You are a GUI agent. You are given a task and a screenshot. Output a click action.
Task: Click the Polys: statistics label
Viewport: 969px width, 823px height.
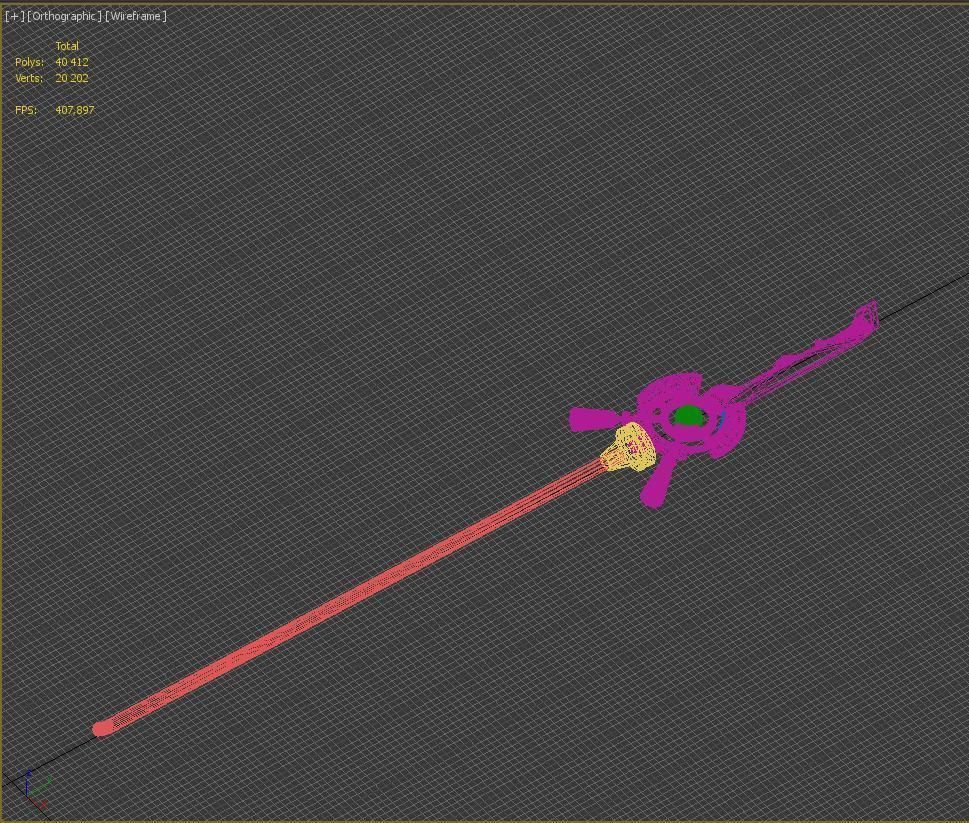pos(29,62)
